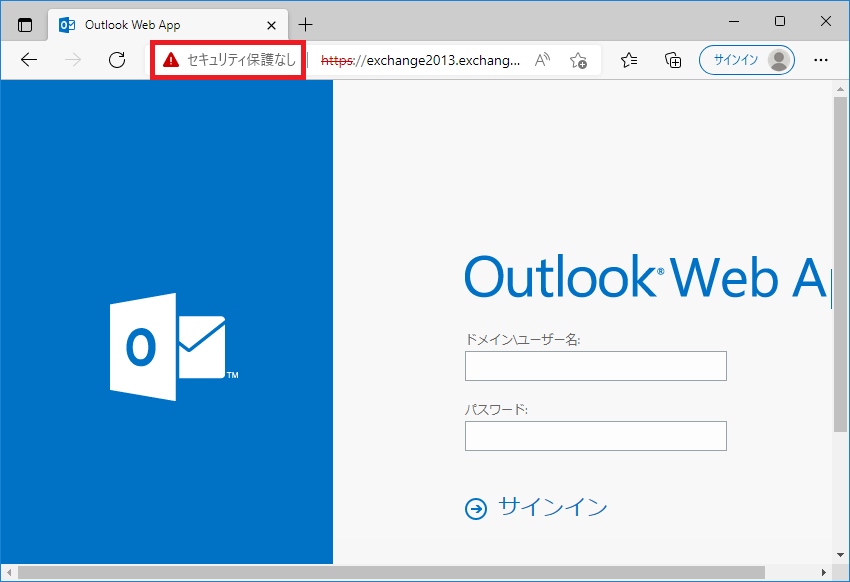This screenshot has height=582, width=850.
Task: Open the Favorites list icon
Action: [629, 60]
